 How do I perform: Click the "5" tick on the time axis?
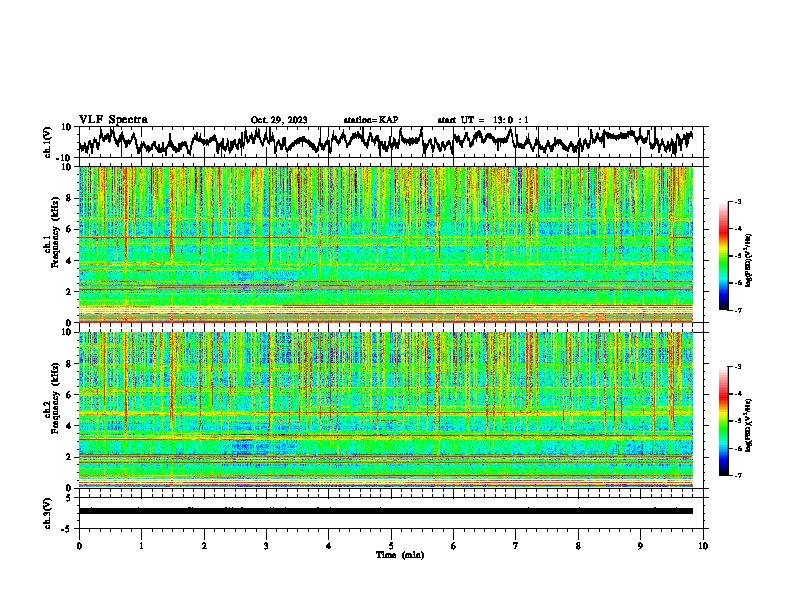click(x=391, y=546)
